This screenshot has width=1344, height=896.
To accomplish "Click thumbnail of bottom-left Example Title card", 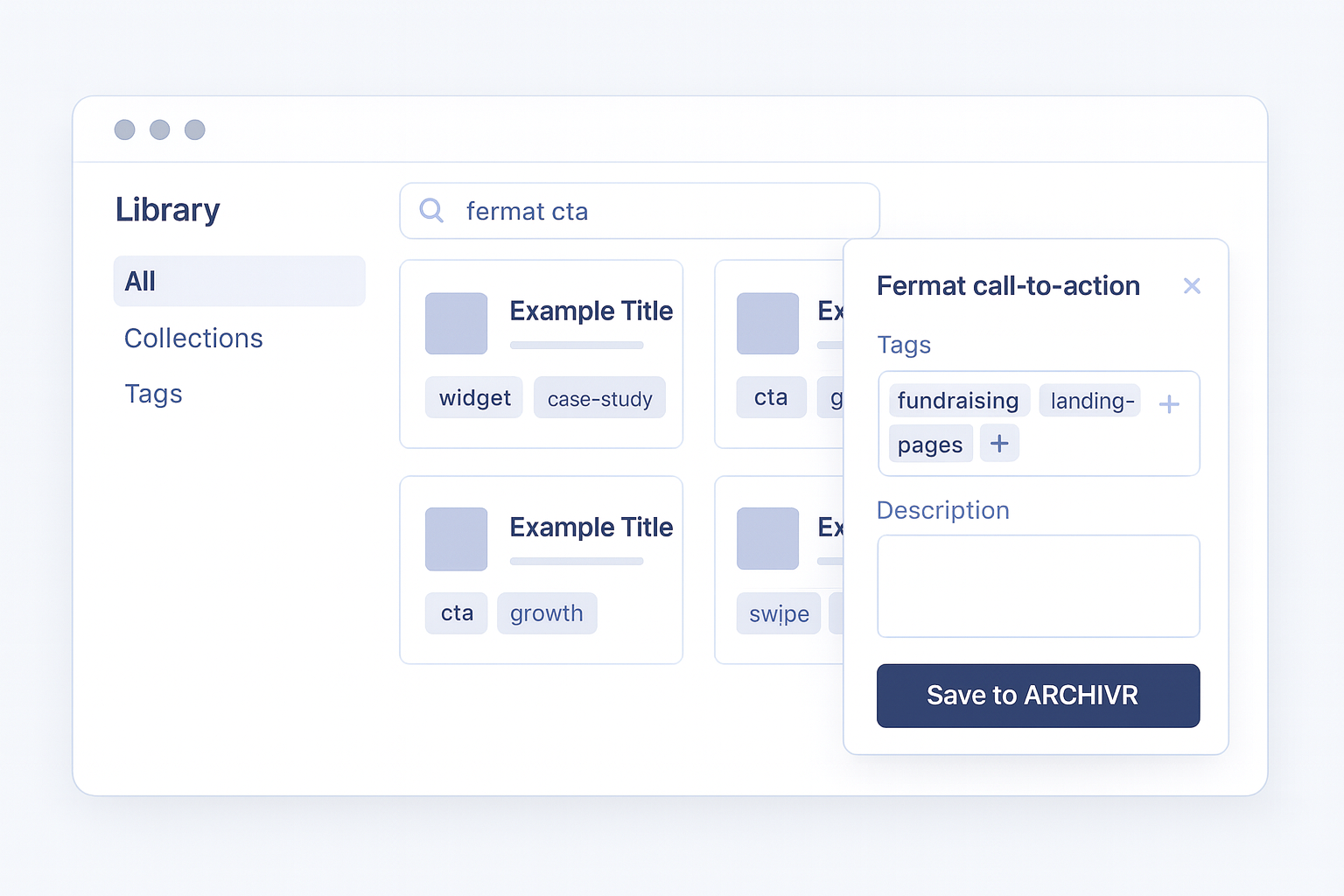I will tap(456, 539).
